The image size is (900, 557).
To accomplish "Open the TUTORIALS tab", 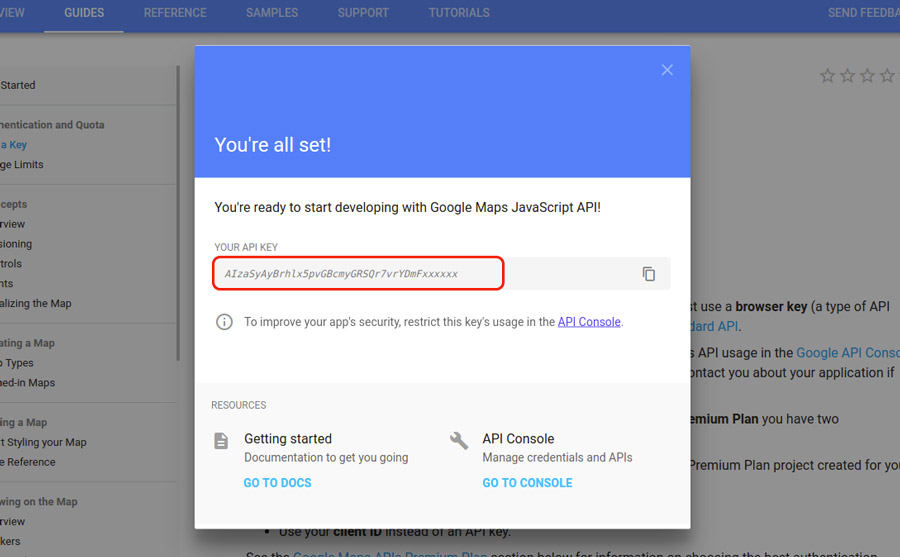I will [x=459, y=13].
